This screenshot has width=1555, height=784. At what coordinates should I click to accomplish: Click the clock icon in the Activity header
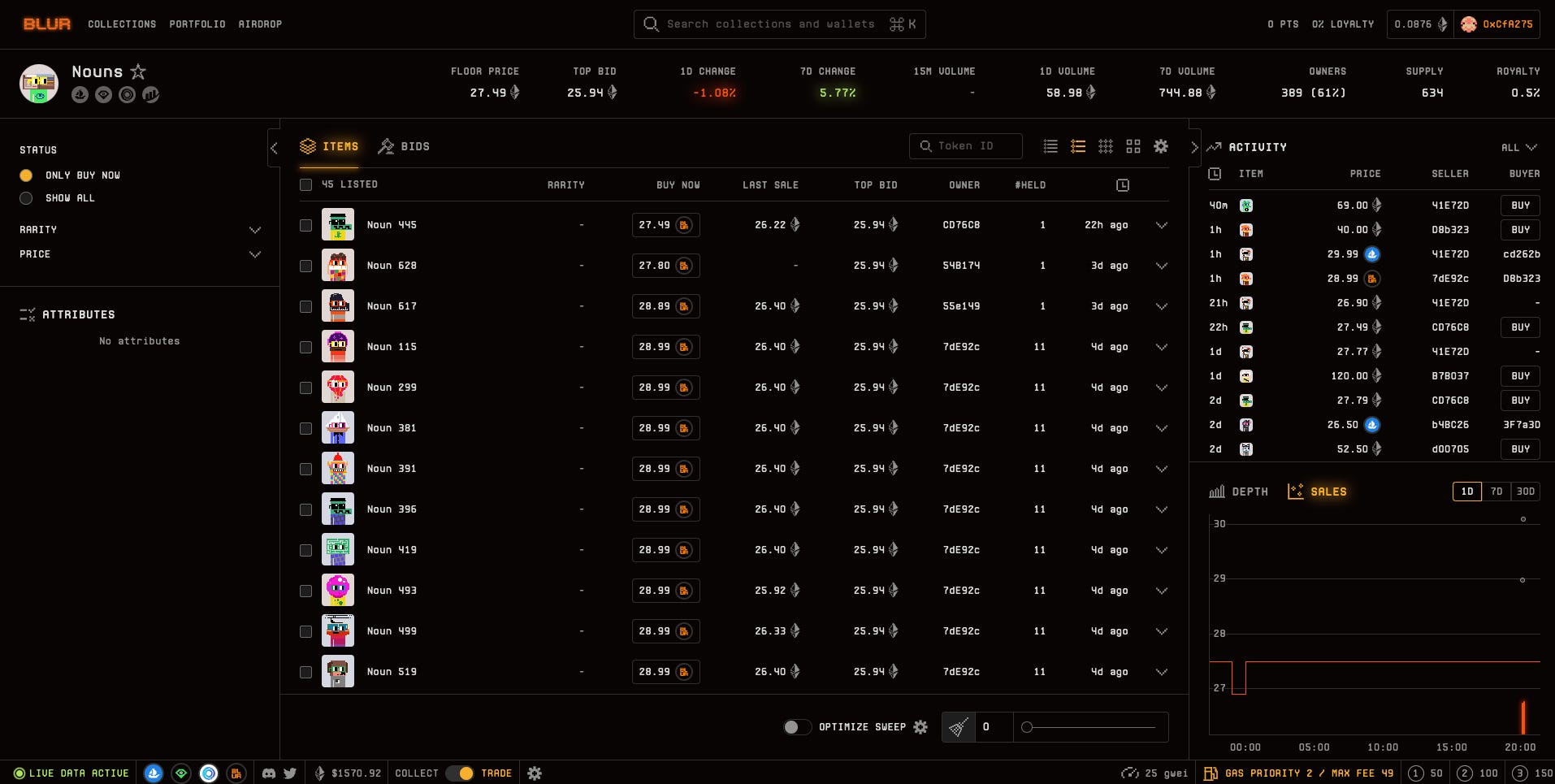coord(1215,174)
